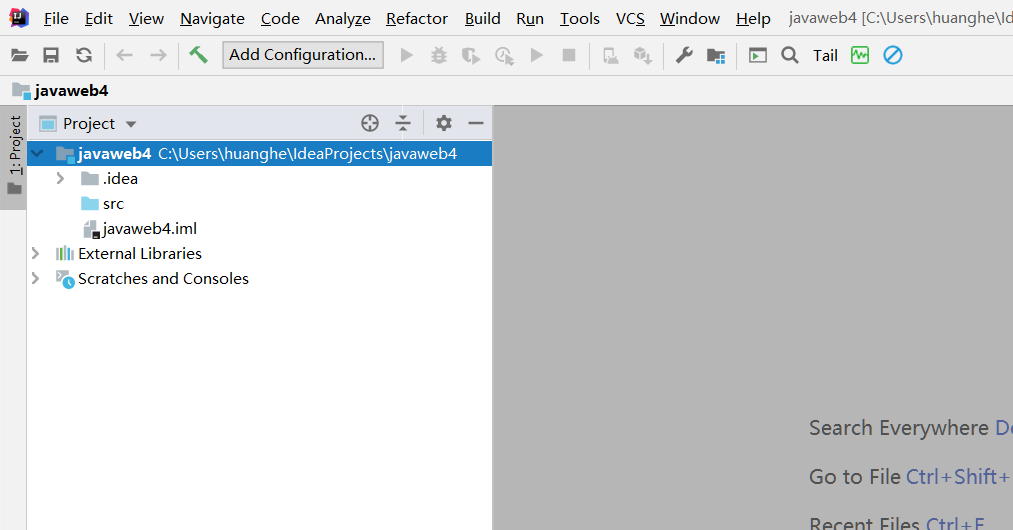1013x530 pixels.
Task: Click javaweb4 in the navigation bar
Action: point(60,90)
